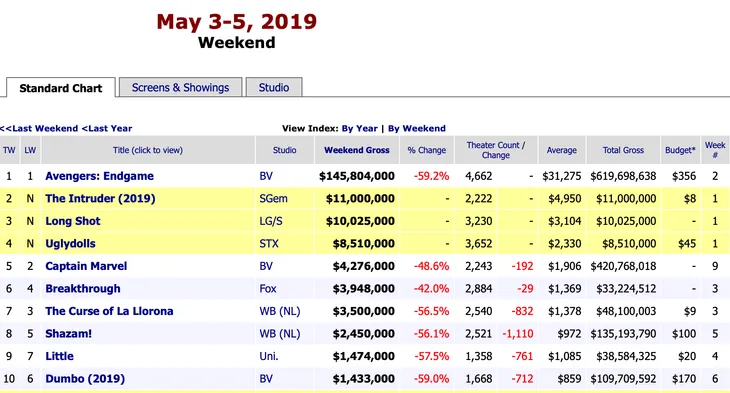This screenshot has height=393, width=730.
Task: Sort by % Change column header
Action: 426,150
